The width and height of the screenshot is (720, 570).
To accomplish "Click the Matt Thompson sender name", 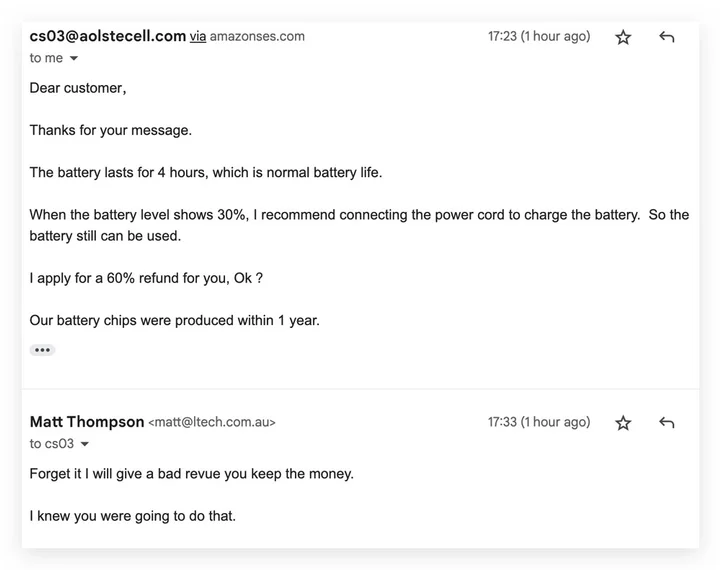I will click(x=87, y=422).
